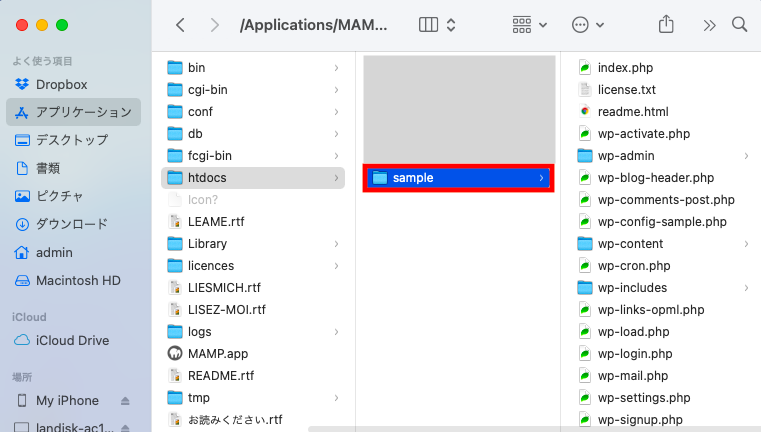The width and height of the screenshot is (761, 432).
Task: Expand wp-content folder with its chevron
Action: [746, 244]
